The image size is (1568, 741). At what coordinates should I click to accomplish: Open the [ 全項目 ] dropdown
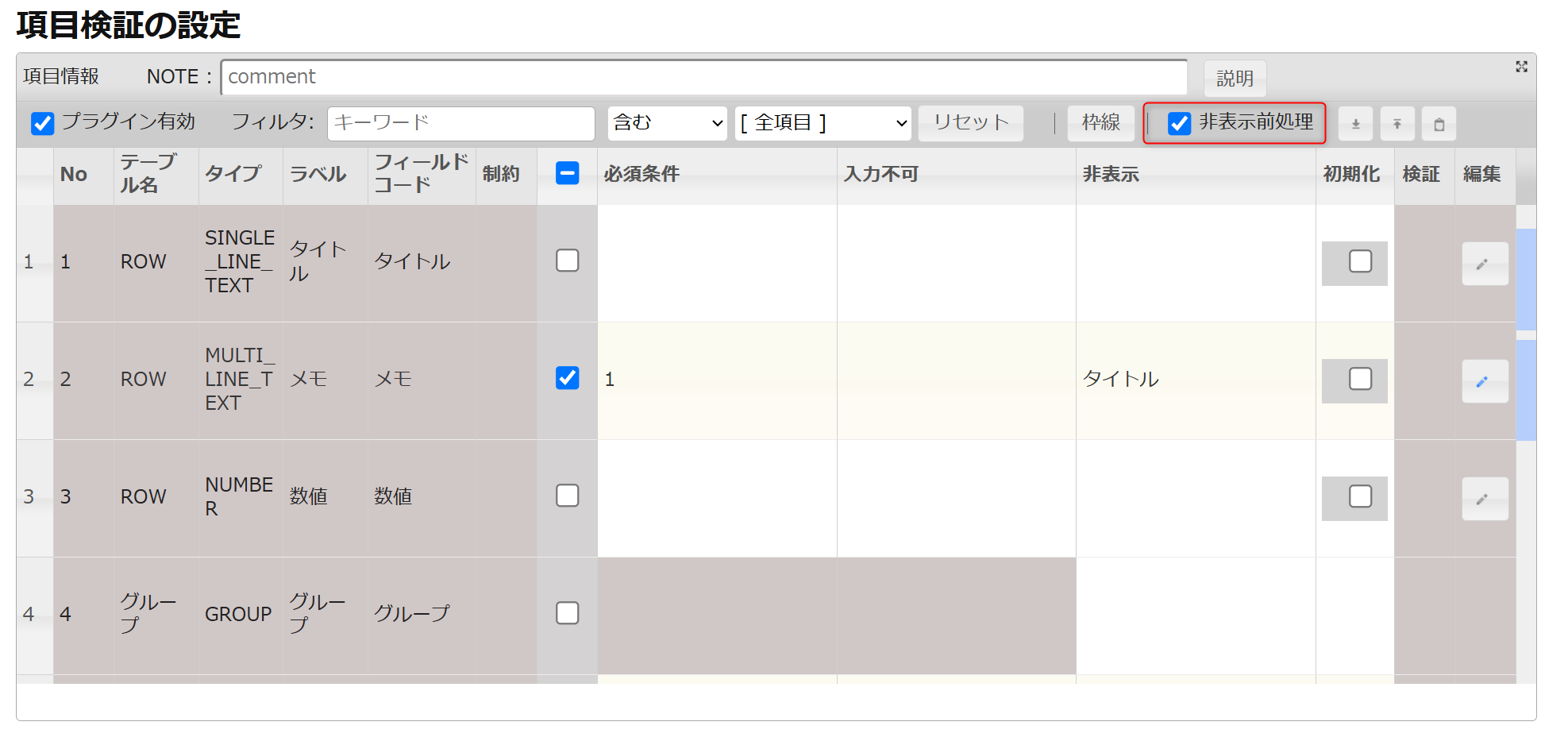pyautogui.click(x=823, y=123)
